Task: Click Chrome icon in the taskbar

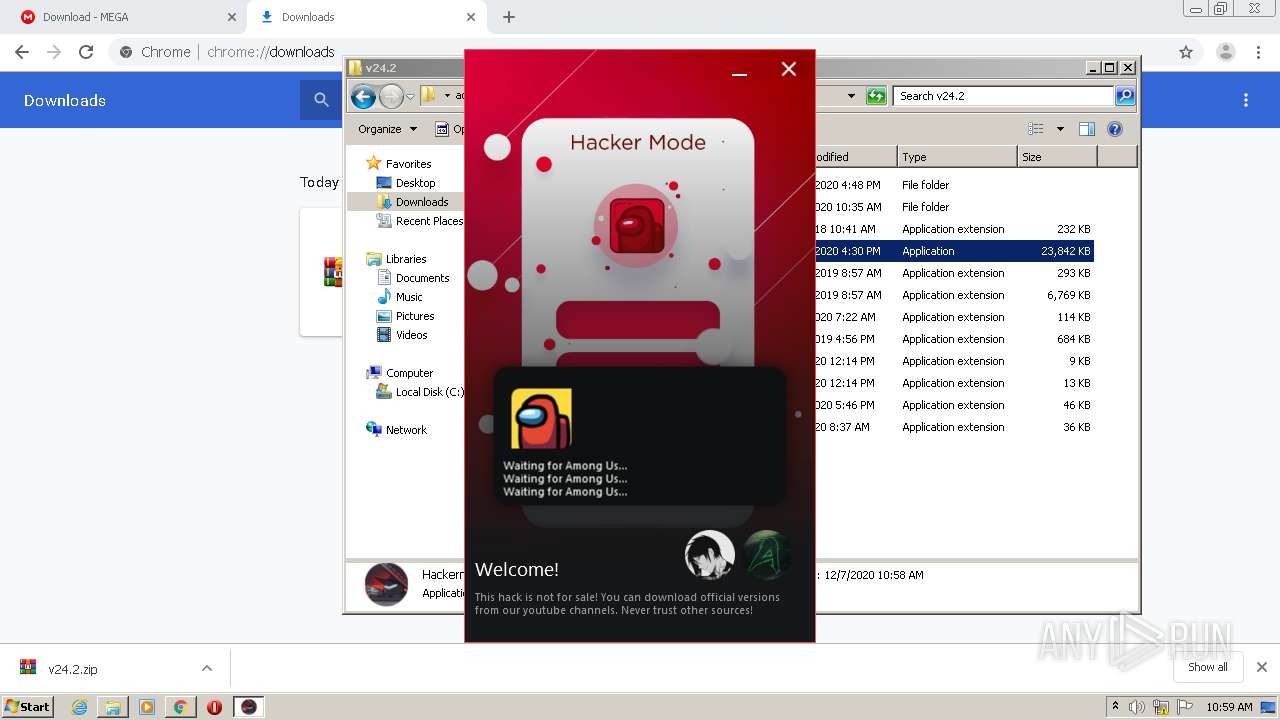Action: click(x=180, y=707)
